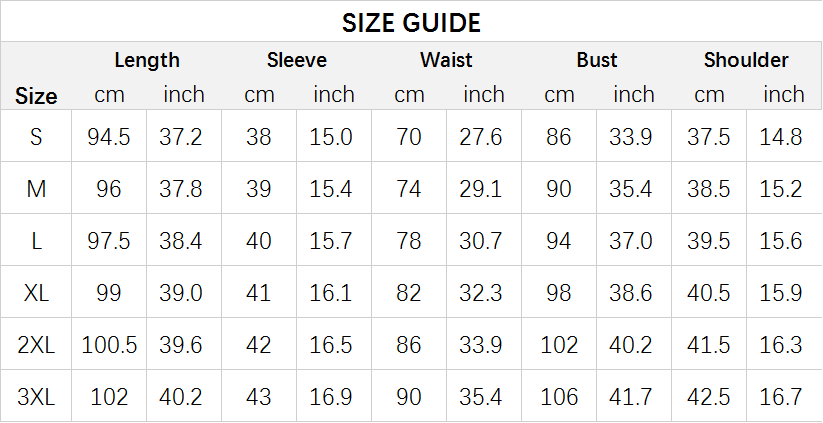Click the Waist column header
Screen dimensions: 823x423
point(446,60)
